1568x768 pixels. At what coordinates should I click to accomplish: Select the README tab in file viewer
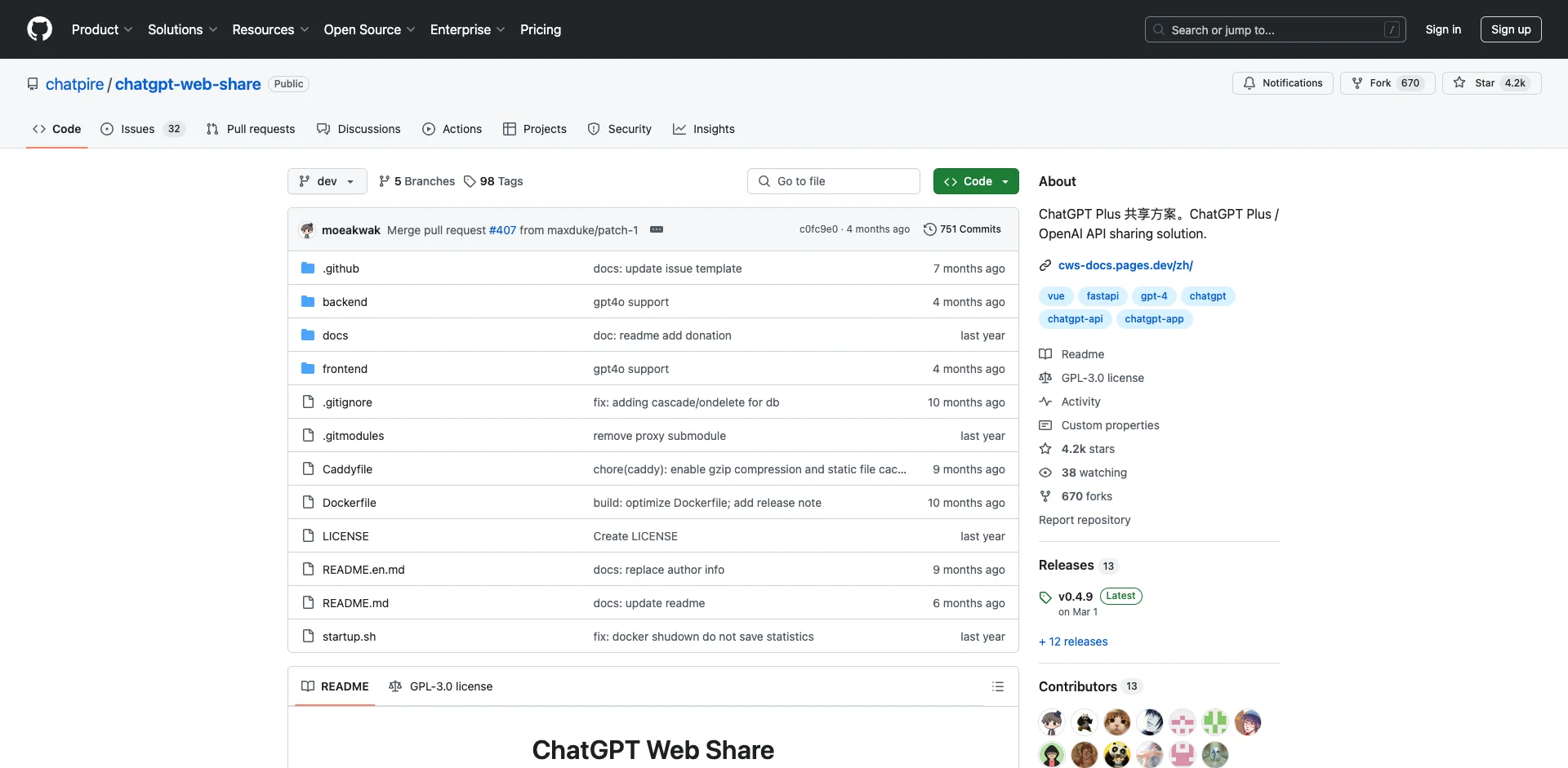click(335, 686)
